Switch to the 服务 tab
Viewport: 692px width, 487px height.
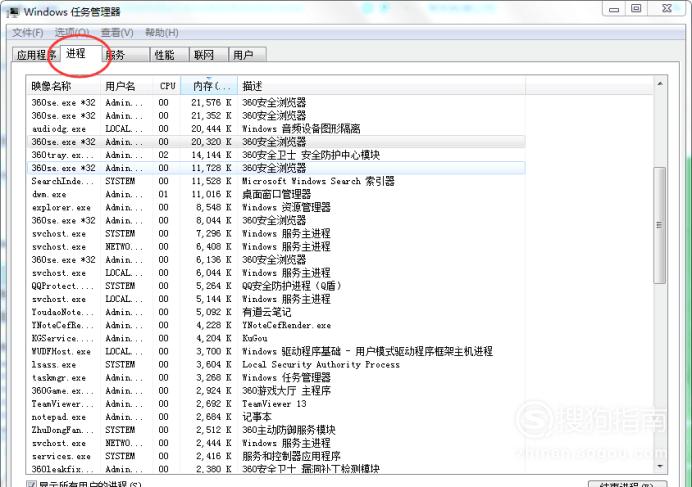tap(126, 55)
